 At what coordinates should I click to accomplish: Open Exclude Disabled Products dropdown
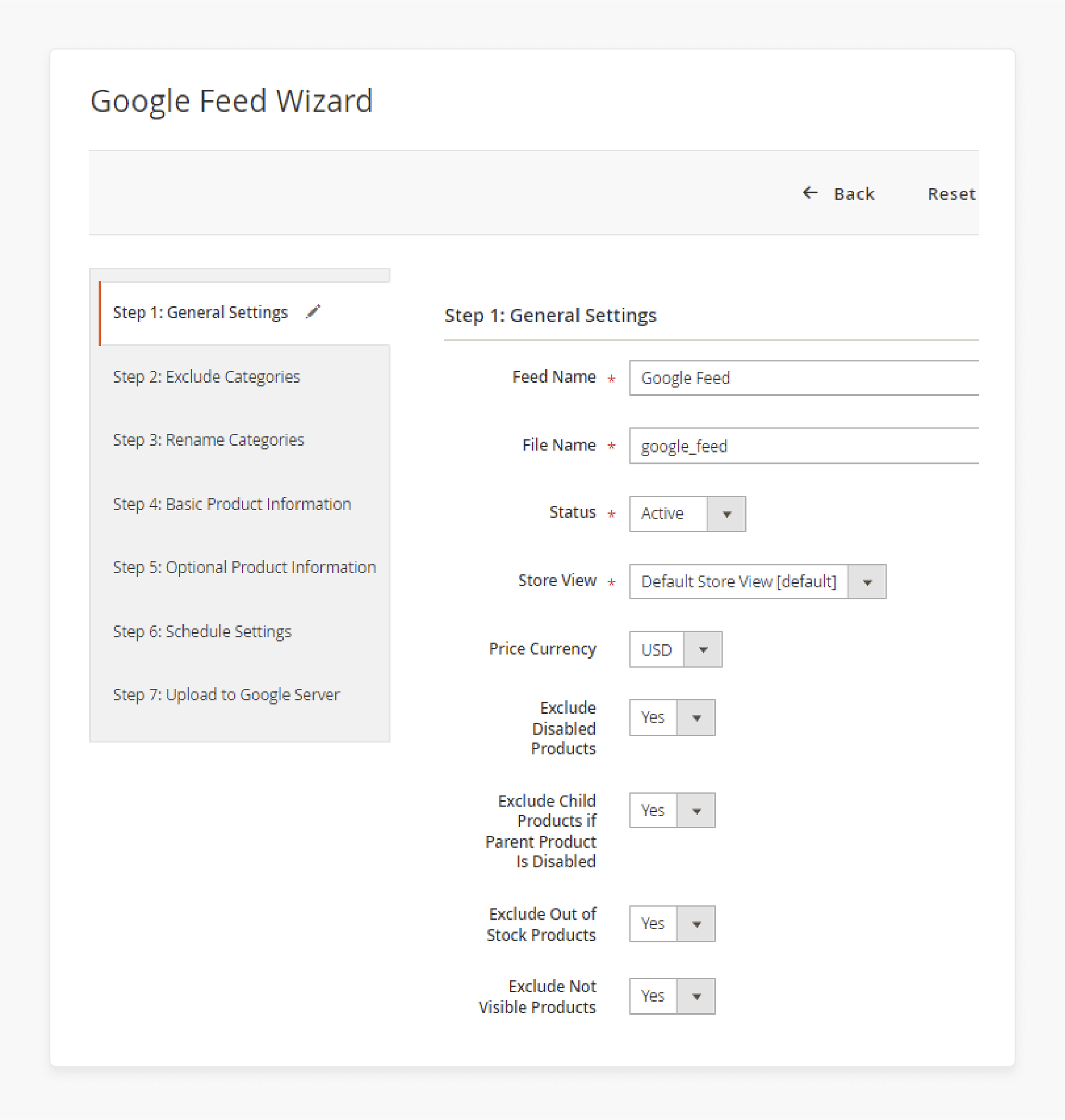point(672,718)
